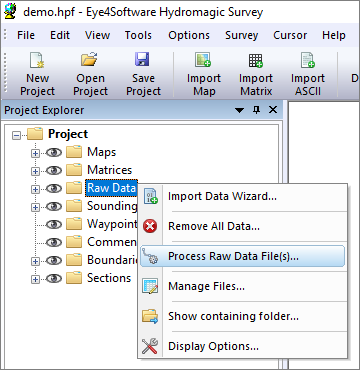Open the Edit menu
The height and width of the screenshot is (370, 360).
tap(60, 35)
